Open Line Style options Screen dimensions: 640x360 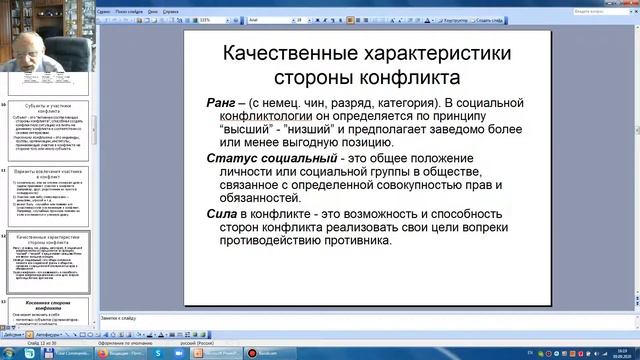[172, 335]
